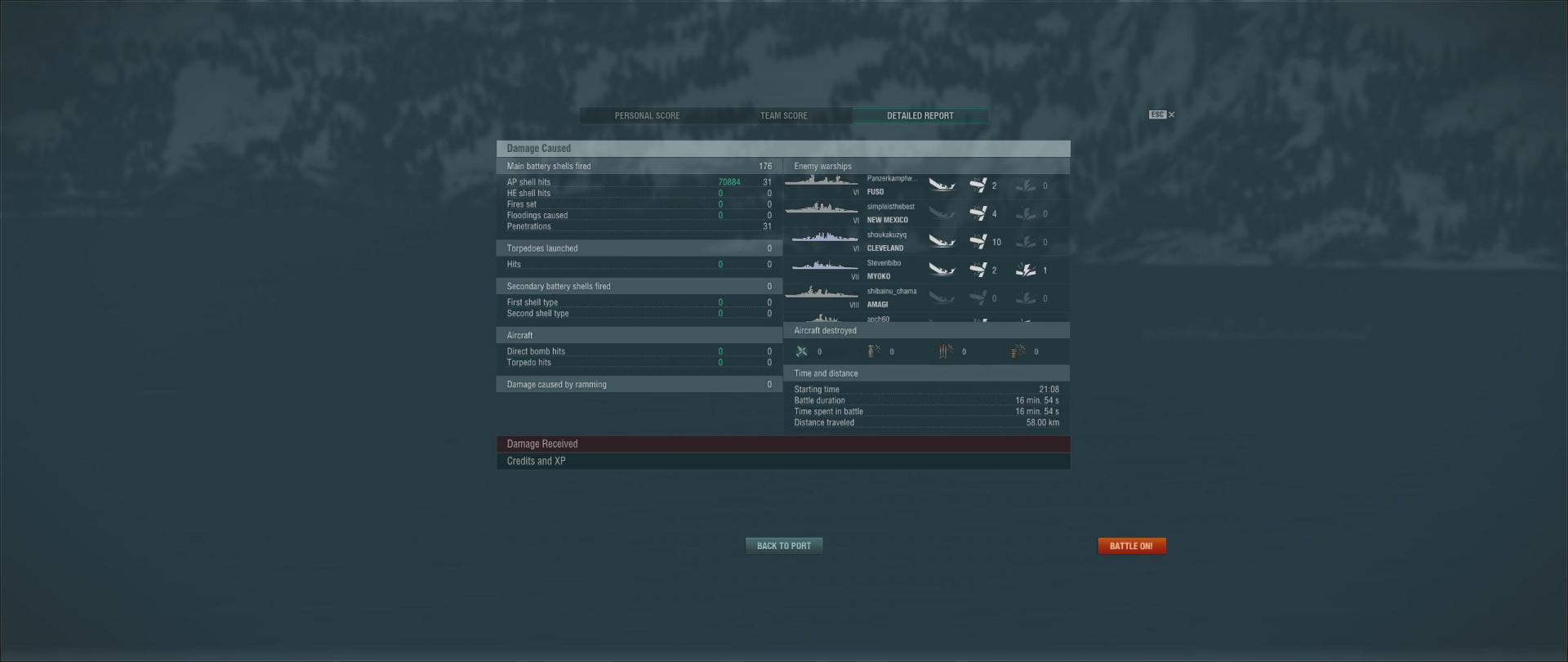1568x662 pixels.
Task: Click the shell hits icon in New Mexico row
Action: click(978, 214)
